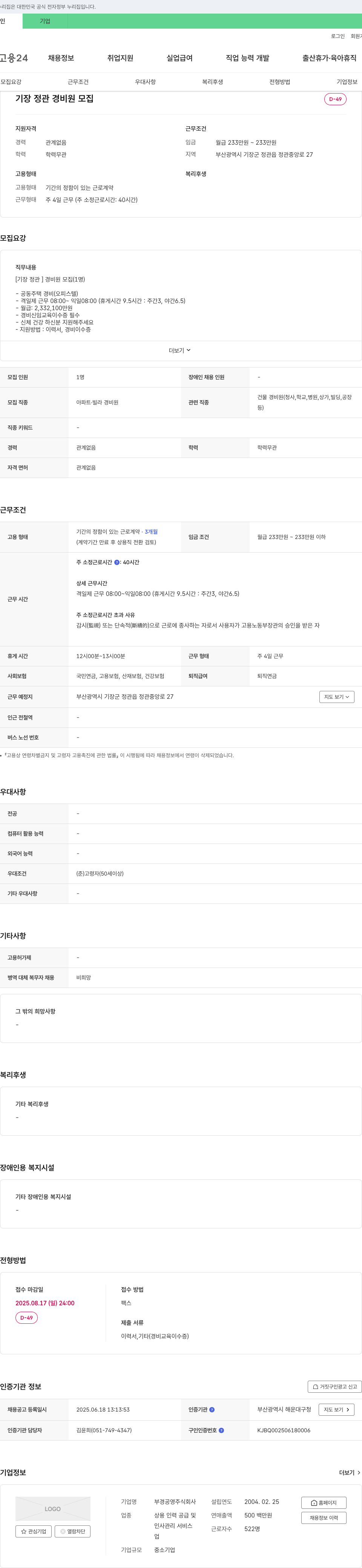Open the 채용정보 main menu

[61, 58]
